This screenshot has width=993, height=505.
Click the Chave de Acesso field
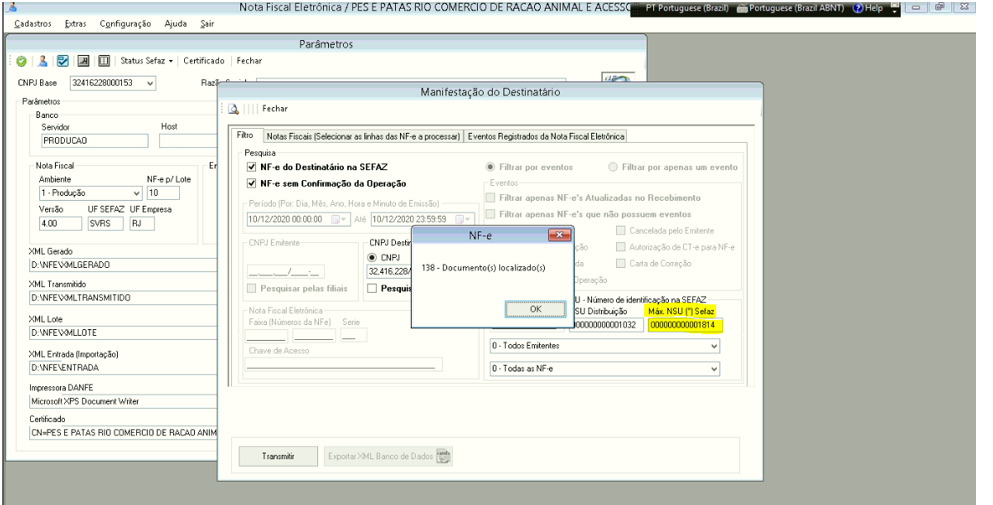pyautogui.click(x=344, y=364)
